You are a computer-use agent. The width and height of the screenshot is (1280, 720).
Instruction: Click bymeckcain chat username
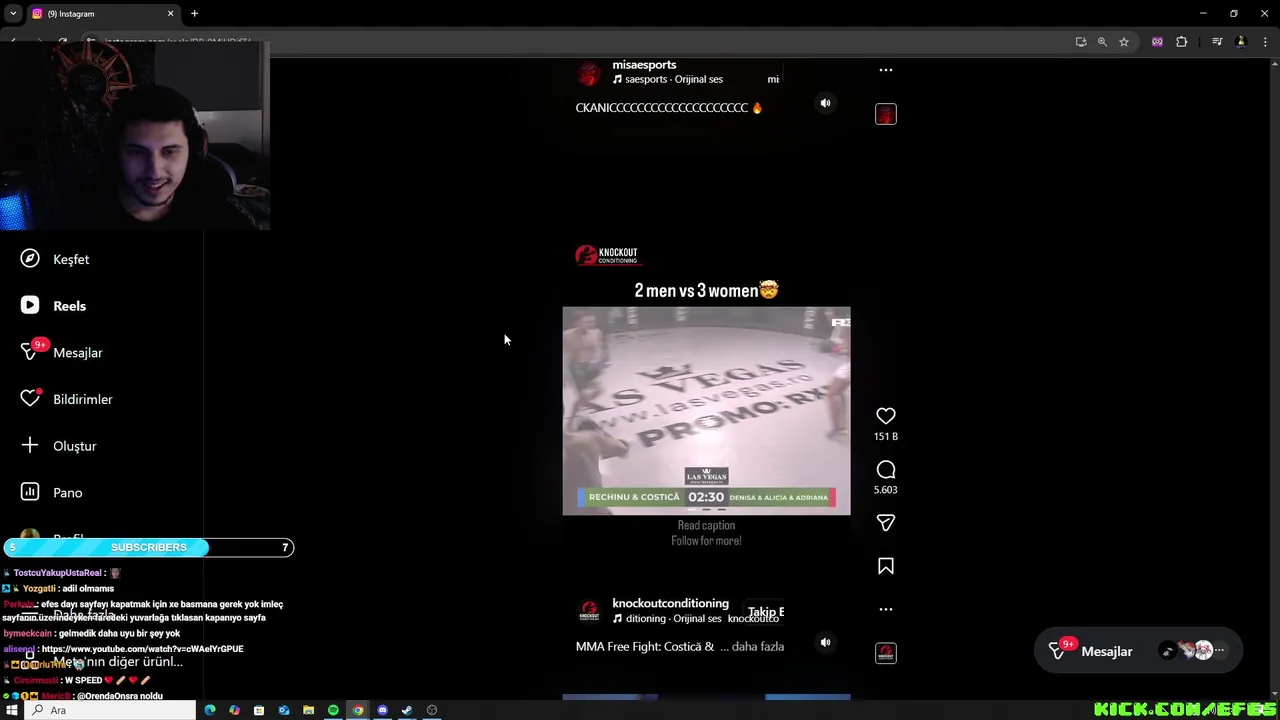point(28,634)
